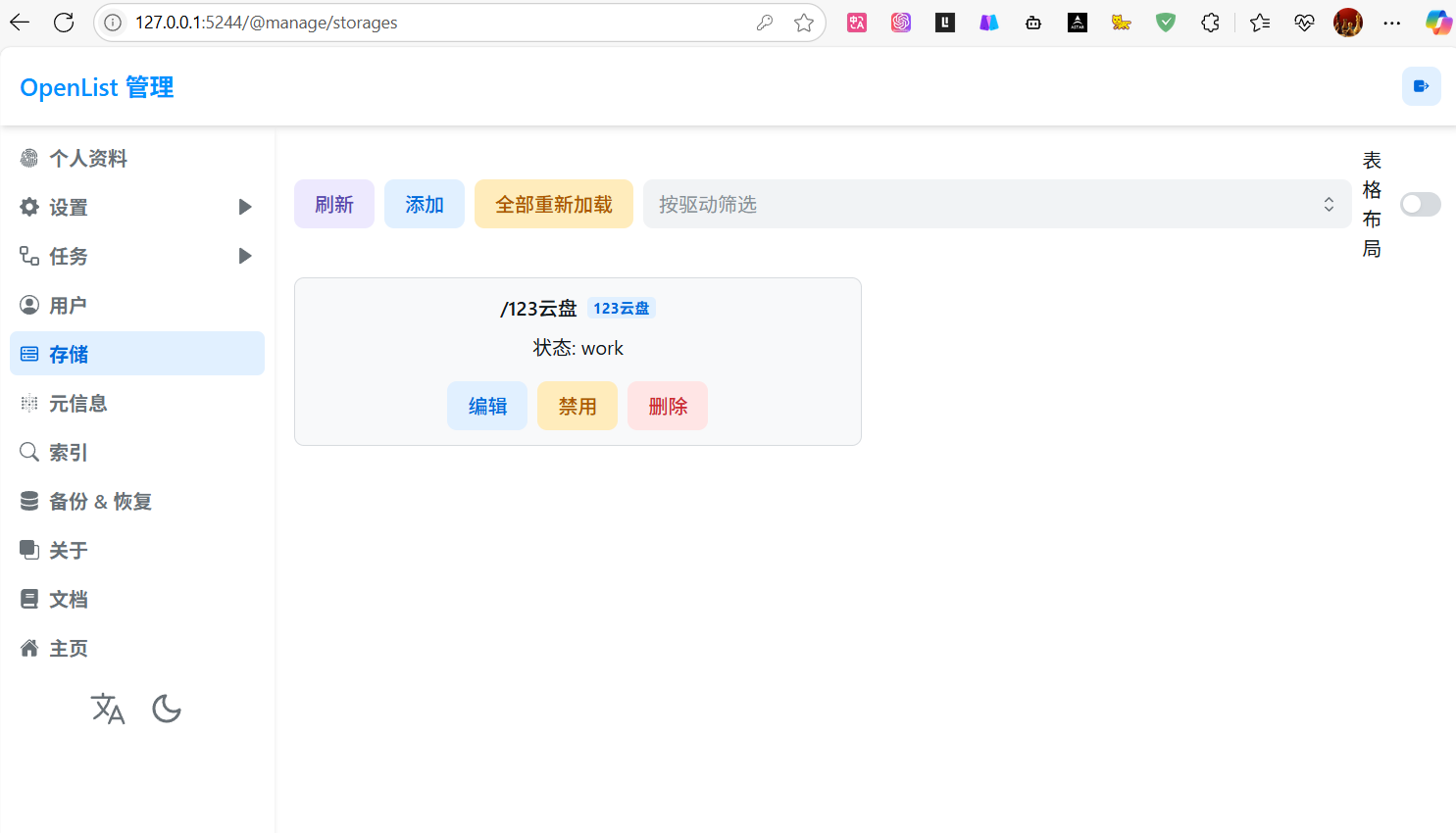Click the logout icon in OpenList header
This screenshot has width=1456, height=833.
[1422, 86]
